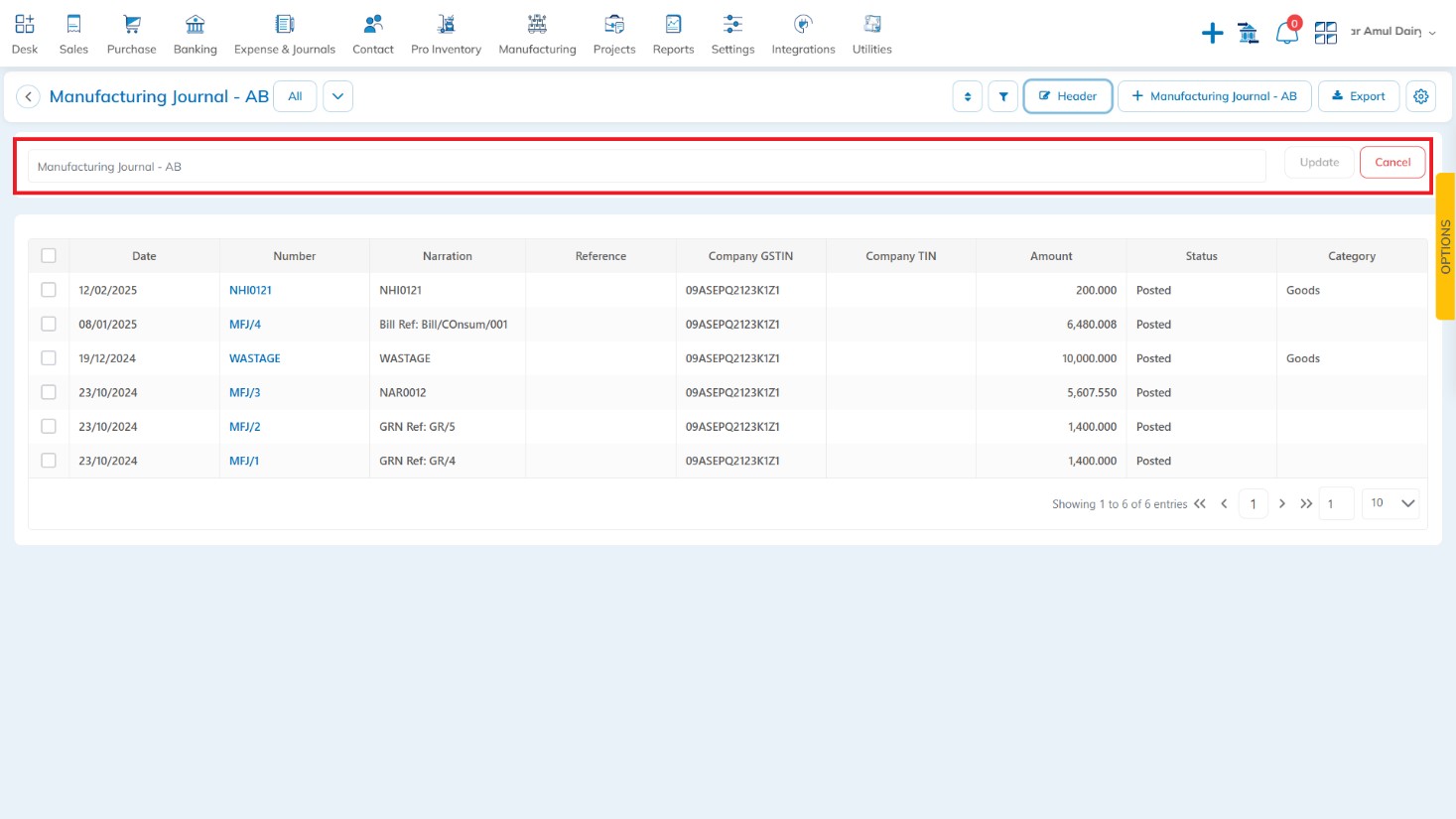Sort by the Status column header

[1201, 256]
